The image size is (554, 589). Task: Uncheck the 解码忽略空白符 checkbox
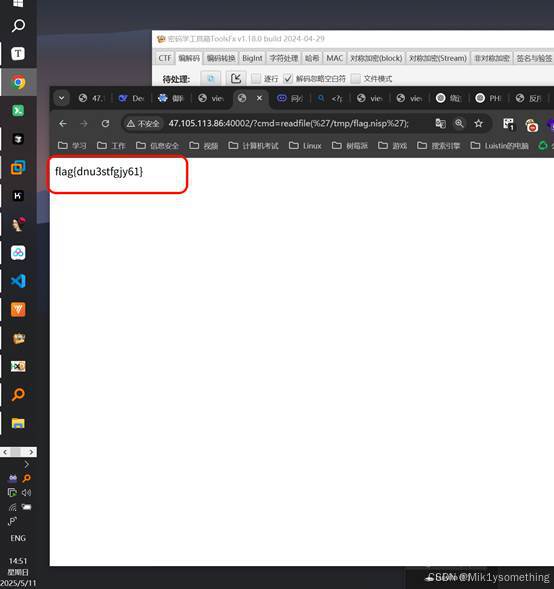[x=288, y=79]
